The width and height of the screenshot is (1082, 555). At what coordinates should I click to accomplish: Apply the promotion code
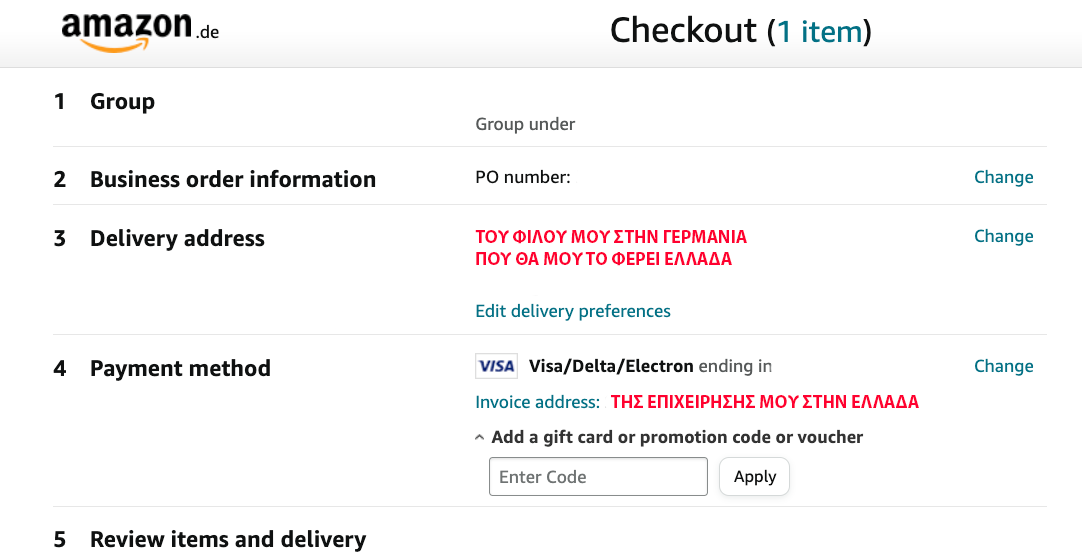point(754,476)
